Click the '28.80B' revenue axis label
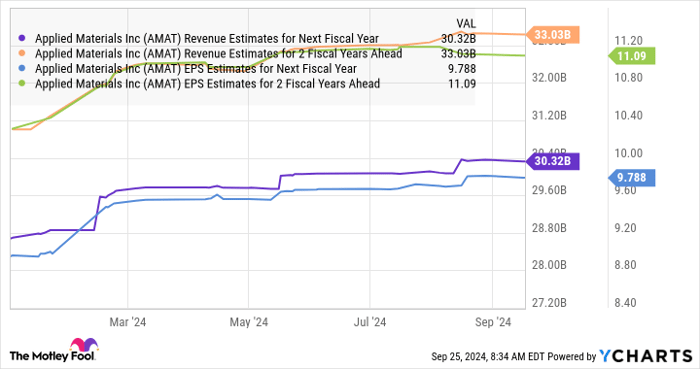The height and width of the screenshot is (369, 700). pos(549,228)
